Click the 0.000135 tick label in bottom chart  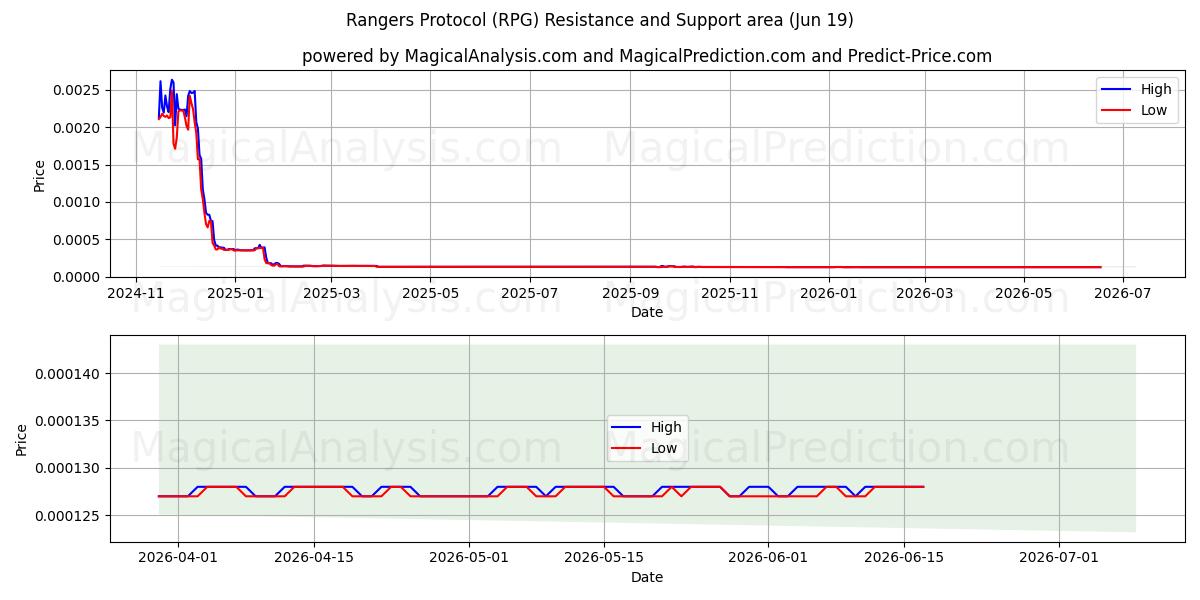coord(70,421)
